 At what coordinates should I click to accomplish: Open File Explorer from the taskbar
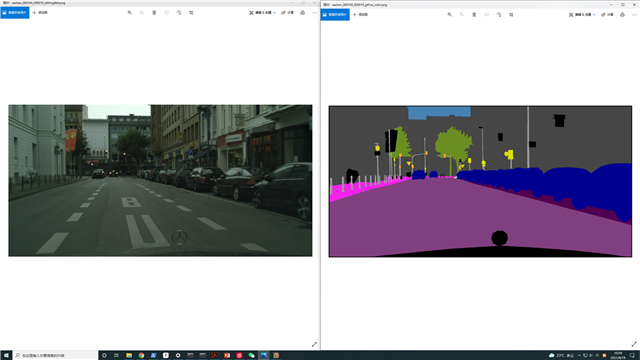[x=129, y=356]
